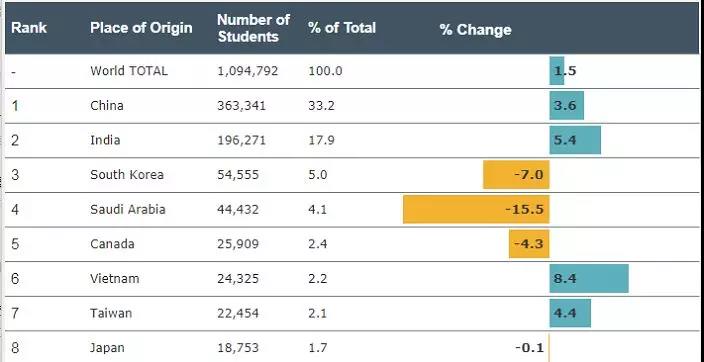Click the % Change column header
The width and height of the screenshot is (704, 362).
(475, 30)
